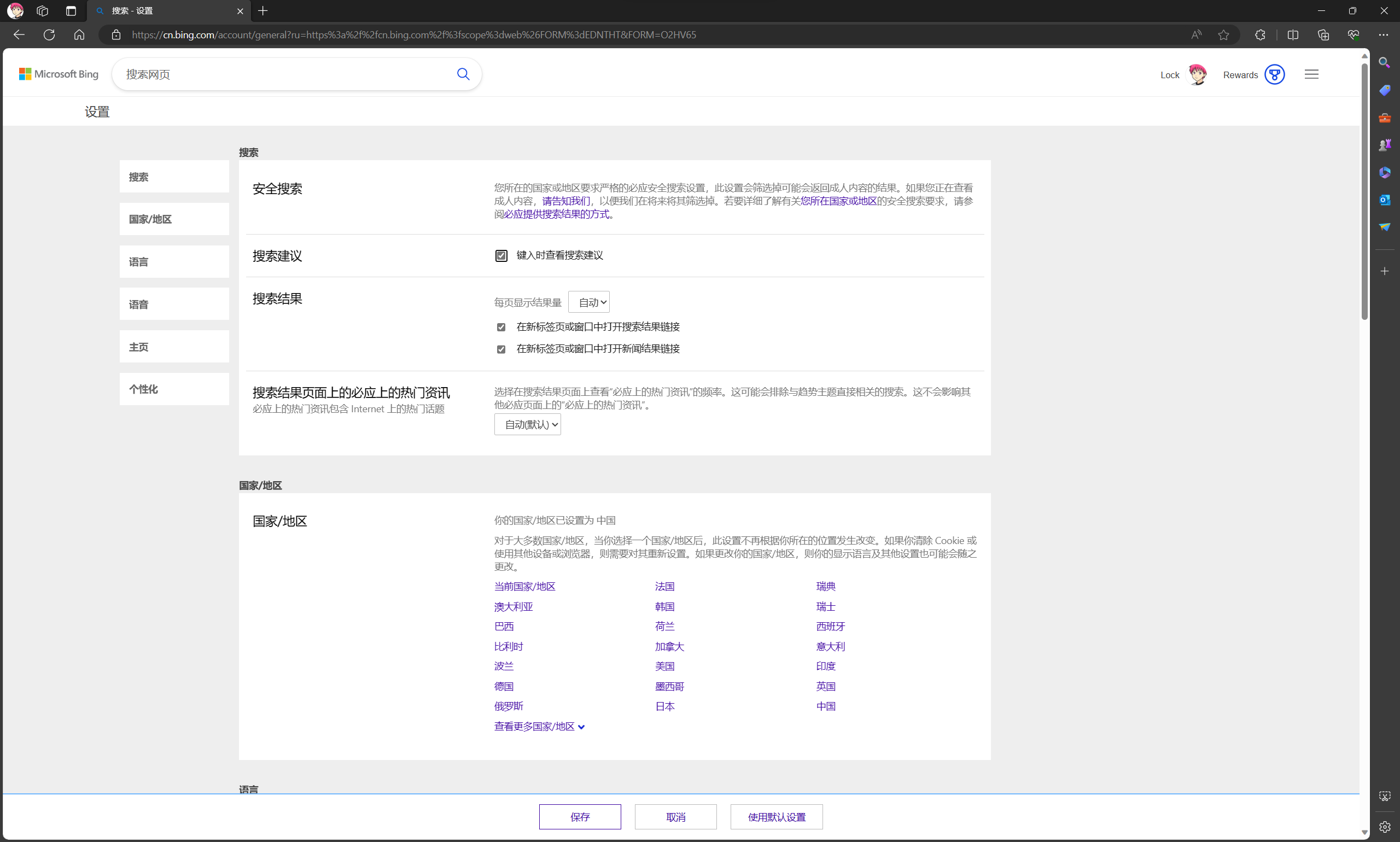Open 每页显示结果量 自动 dropdown
This screenshot has height=842, width=1400.
click(588, 302)
